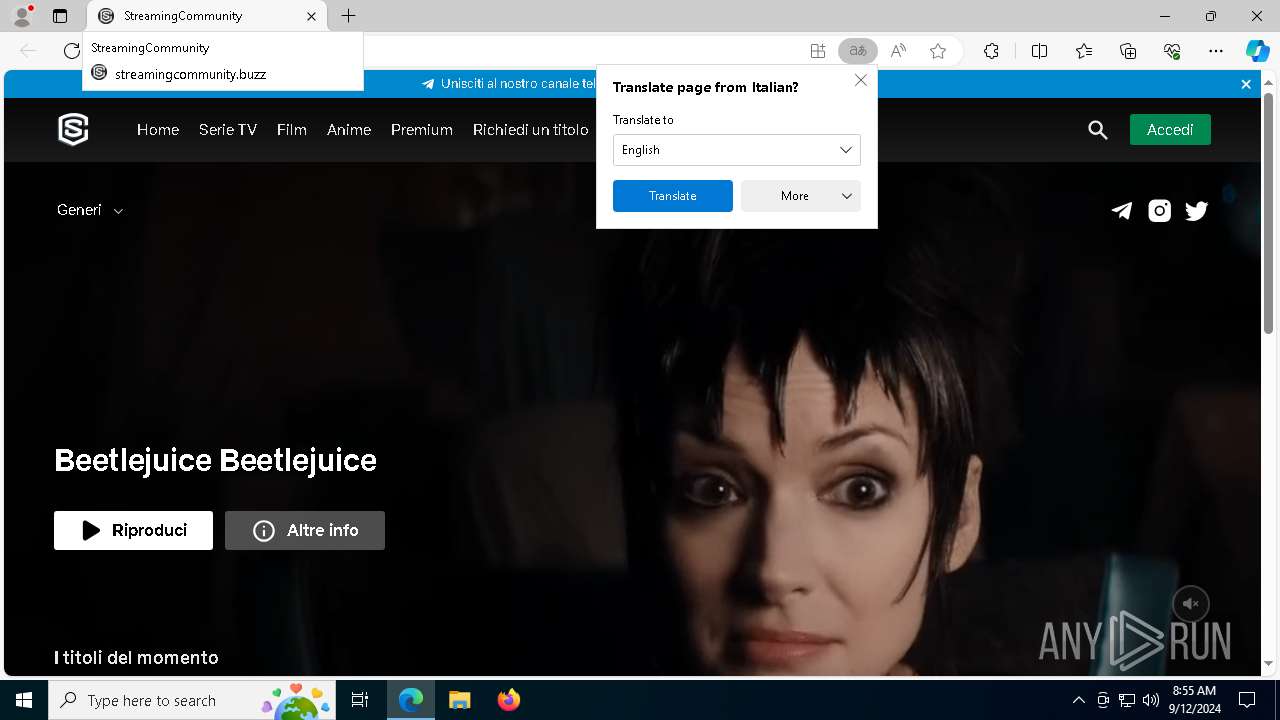1280x720 pixels.
Task: Click the site search magnifier icon
Action: click(1098, 130)
